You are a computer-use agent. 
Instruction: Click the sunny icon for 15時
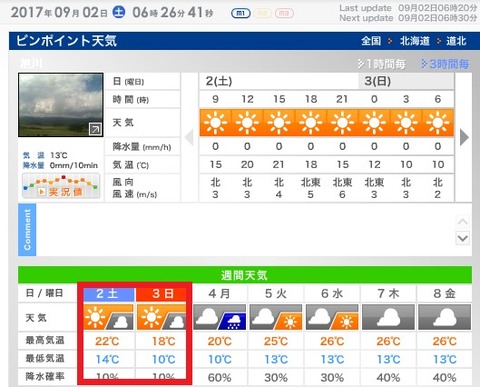pyautogui.click(x=279, y=122)
